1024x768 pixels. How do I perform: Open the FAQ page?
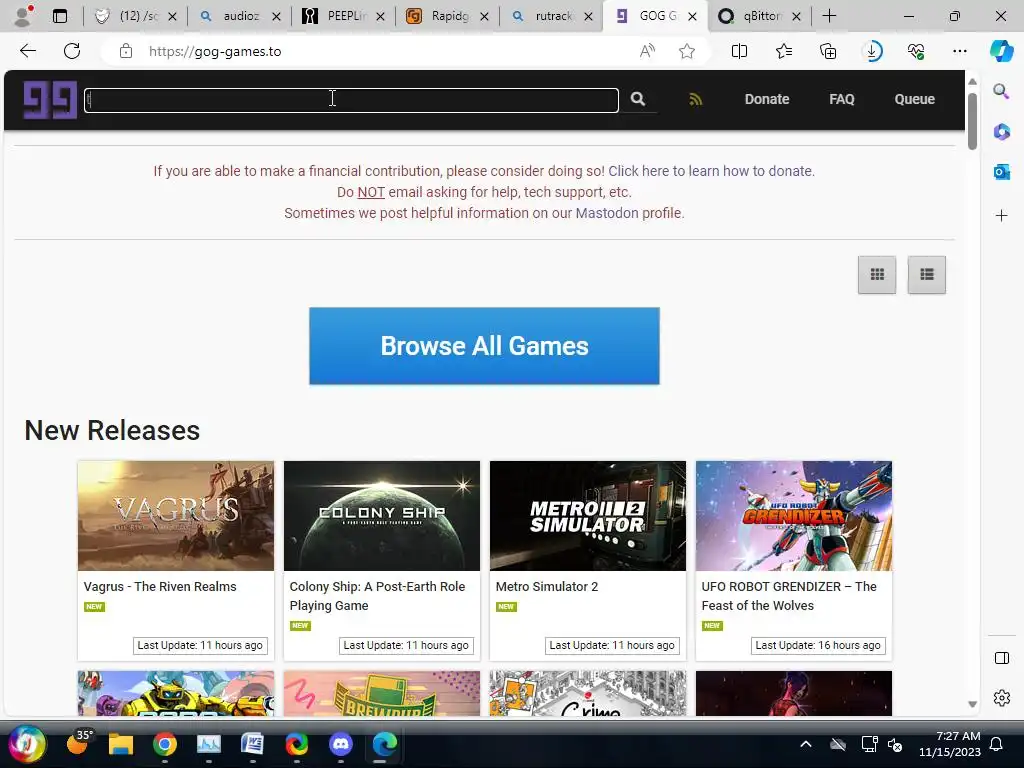pos(841,99)
